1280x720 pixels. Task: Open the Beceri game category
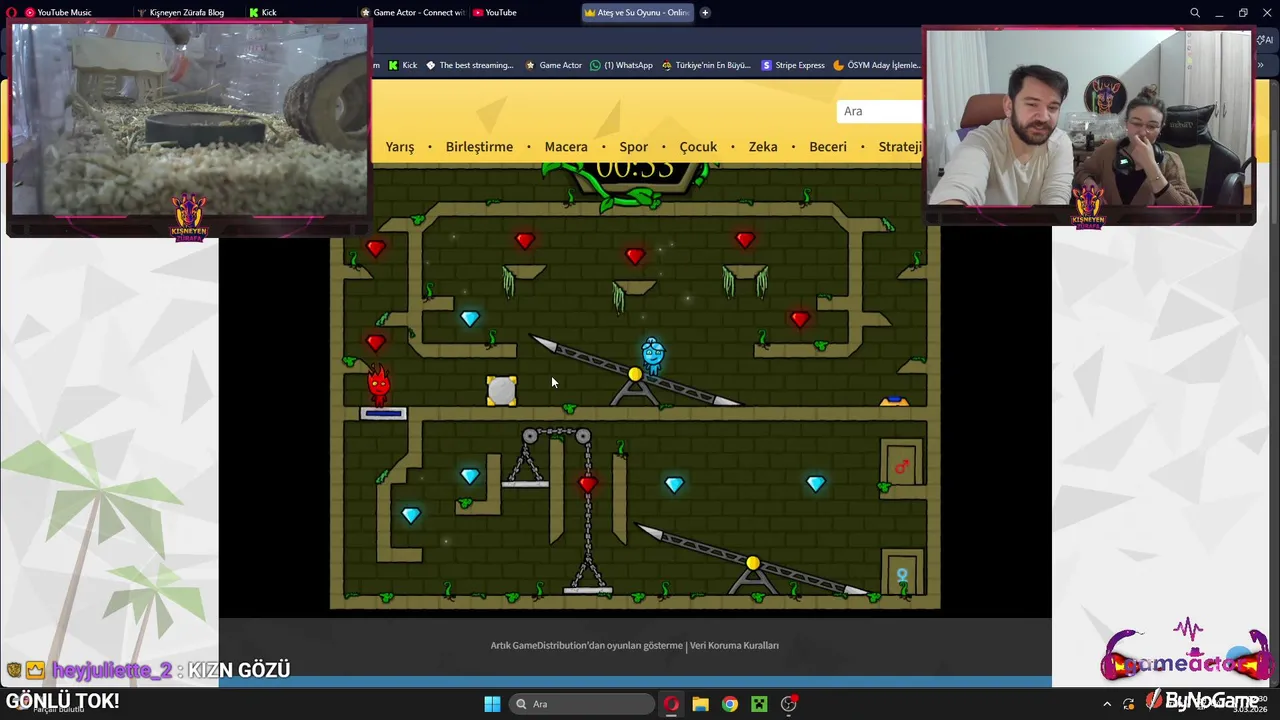[x=828, y=147]
